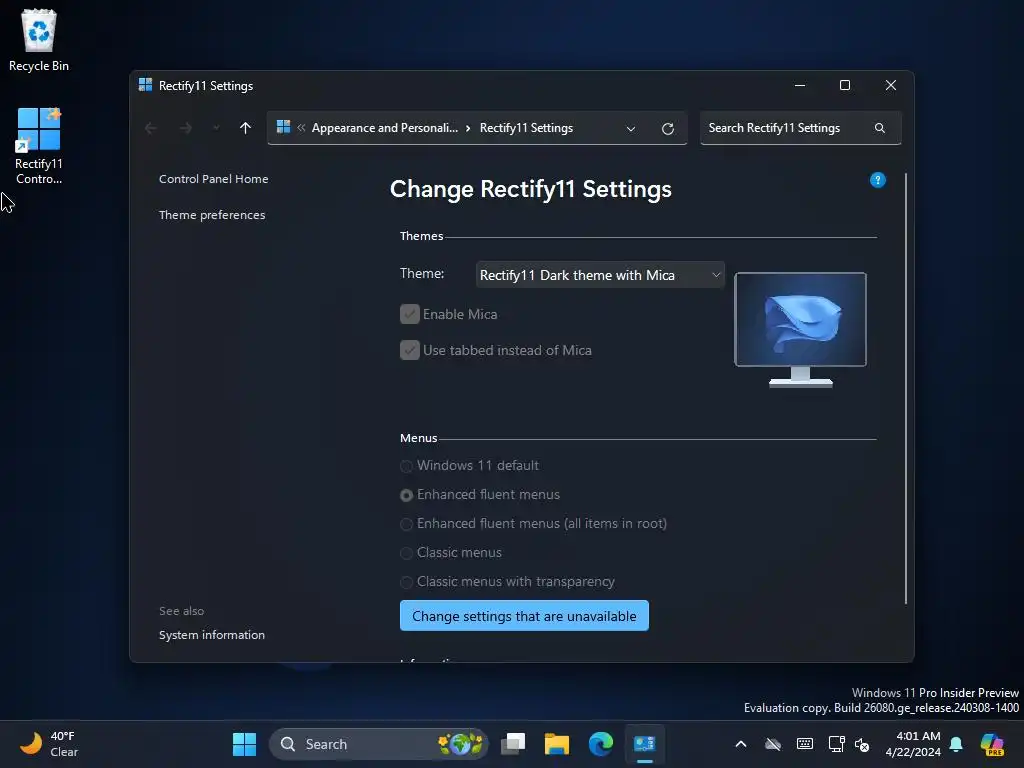Select Classic menus with transparency option
1024x768 pixels.
click(406, 582)
